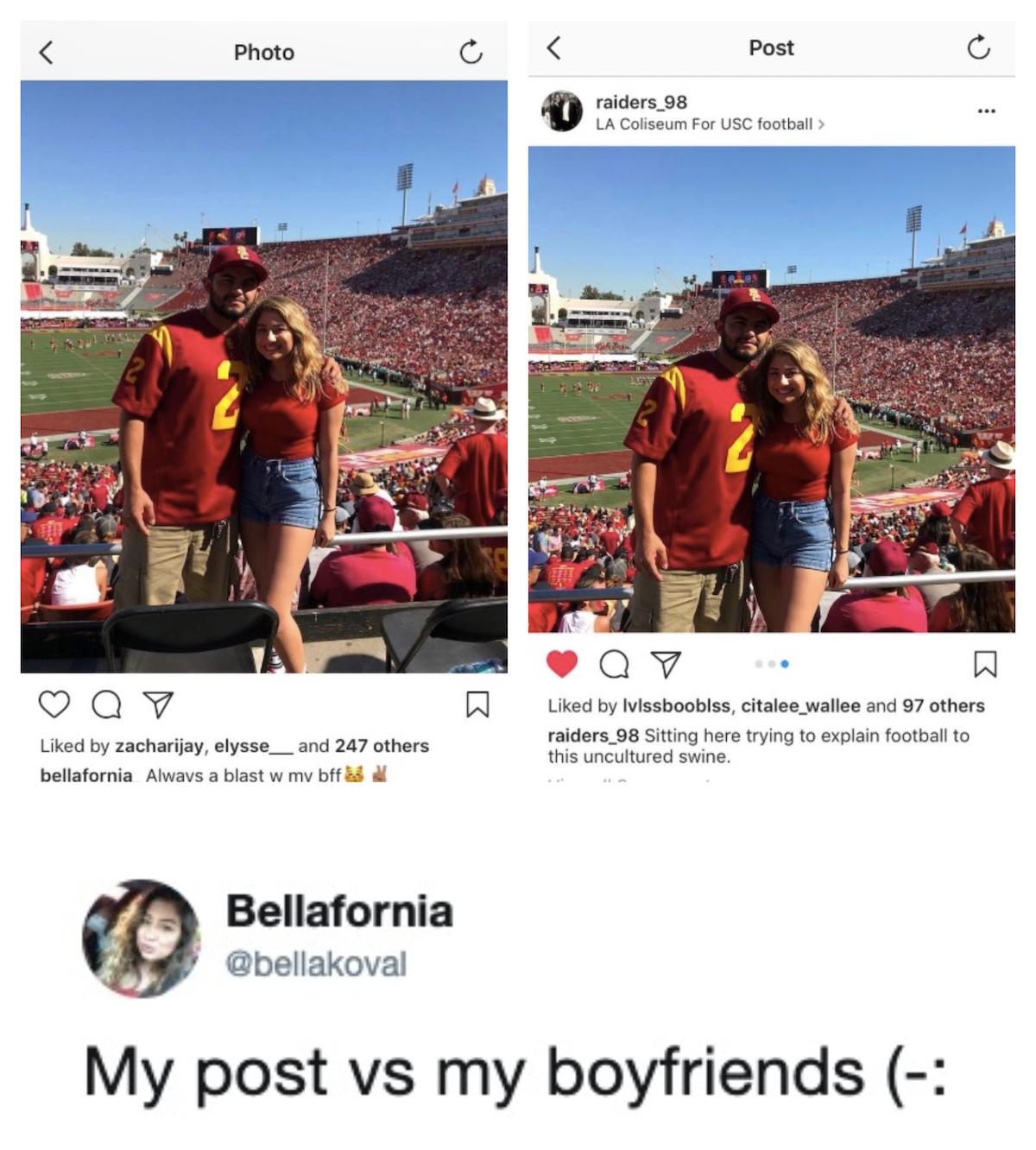Tap raiders_98 profile picture avatar

[562, 111]
